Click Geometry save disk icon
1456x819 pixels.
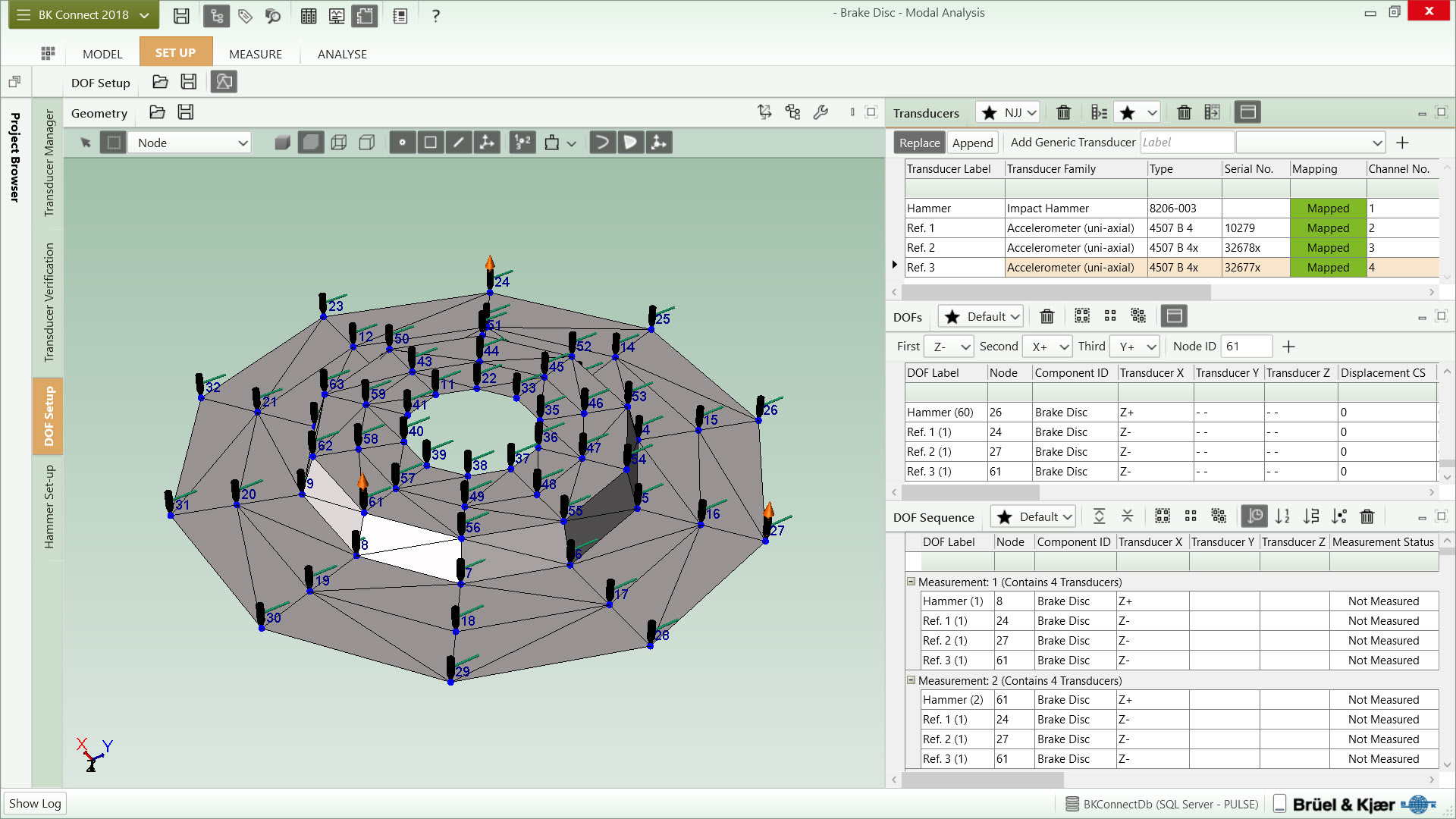pos(186,112)
